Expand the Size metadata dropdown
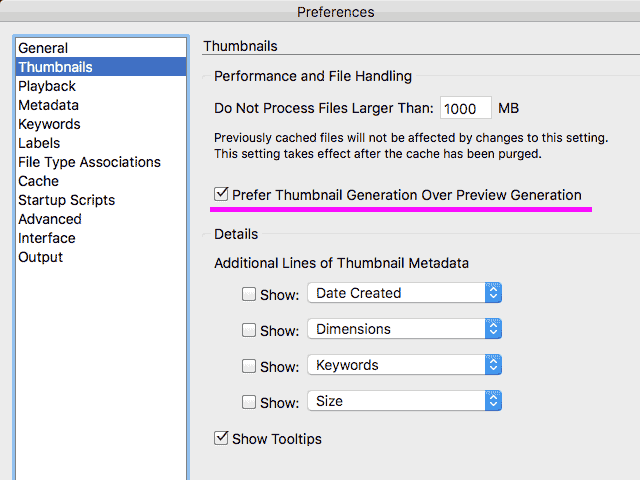Image resolution: width=640 pixels, height=480 pixels. coord(404,401)
